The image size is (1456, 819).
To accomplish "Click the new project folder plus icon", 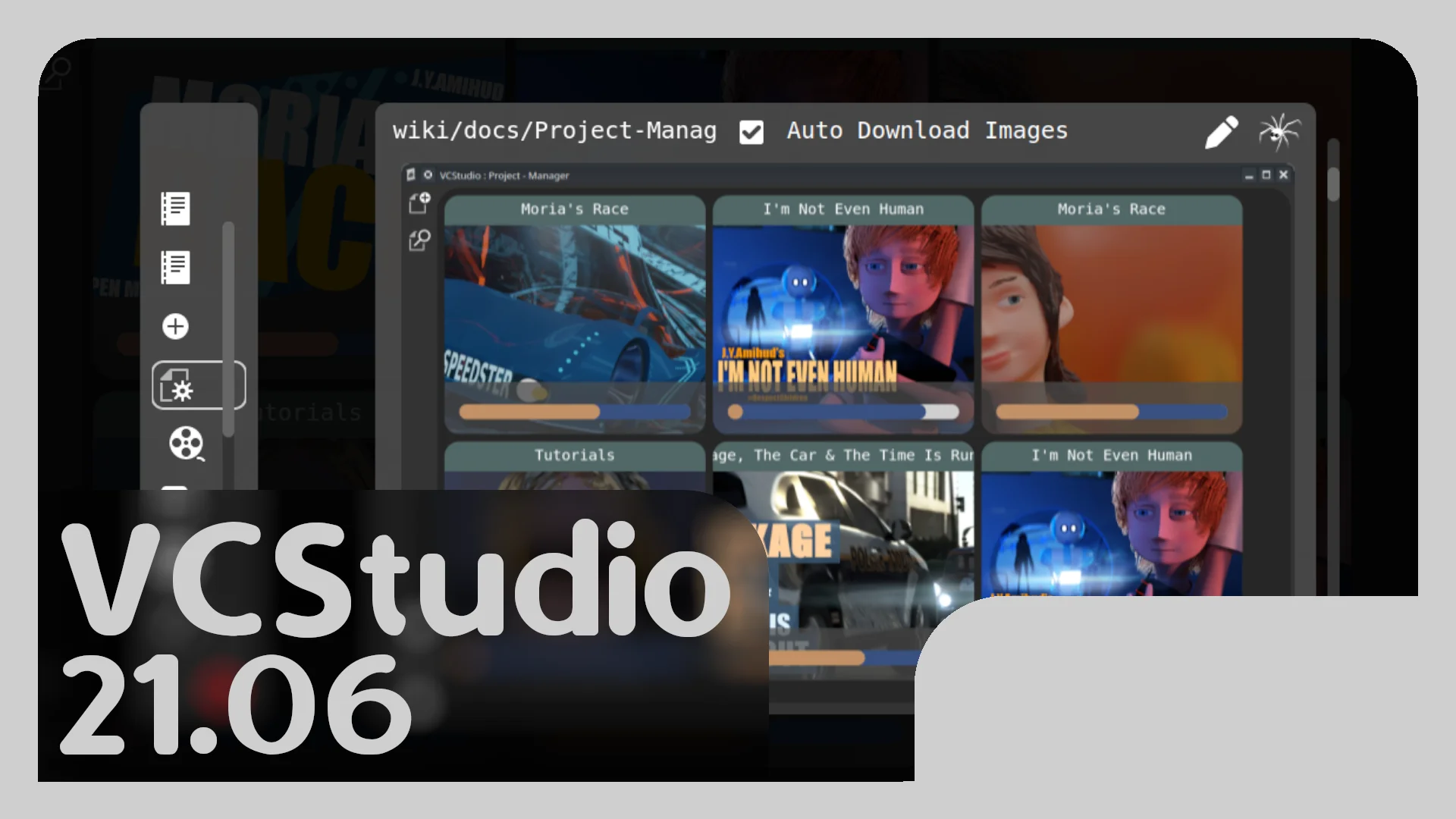I will point(419,202).
